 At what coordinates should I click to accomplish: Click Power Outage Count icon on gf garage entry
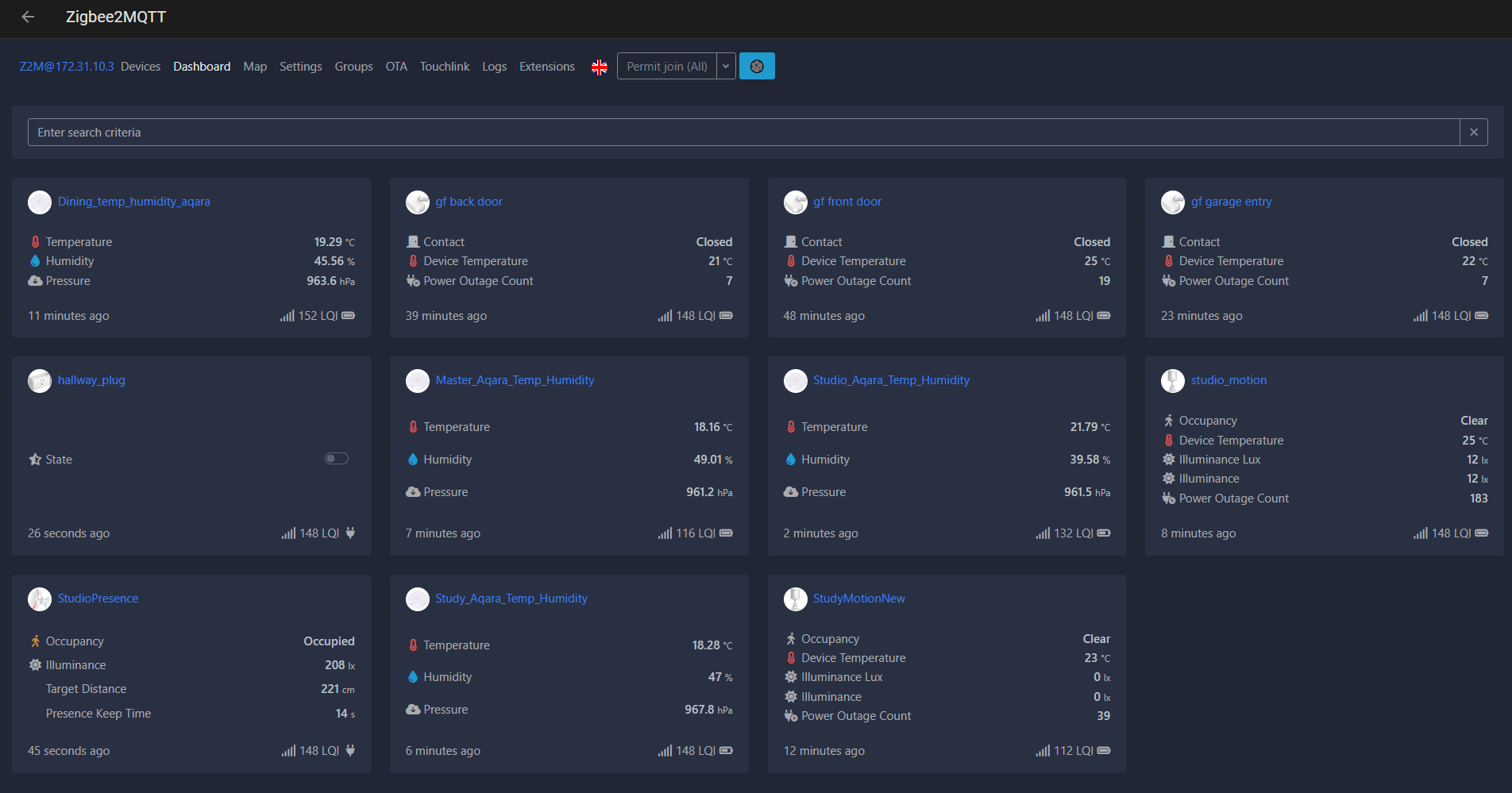click(x=1169, y=280)
